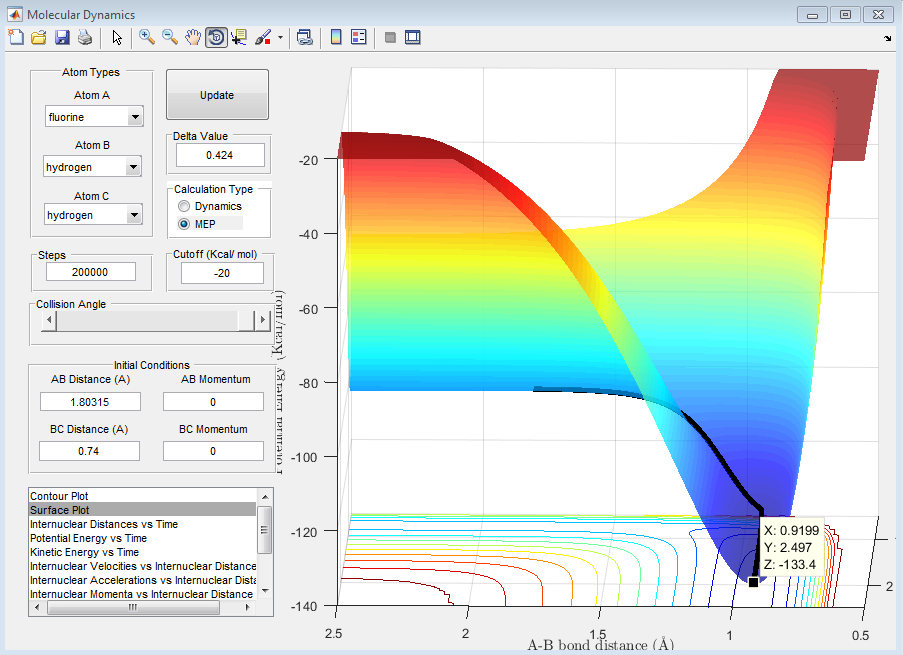Toggle the Rotate 3D tool
The height and width of the screenshot is (655, 903).
pyautogui.click(x=215, y=37)
